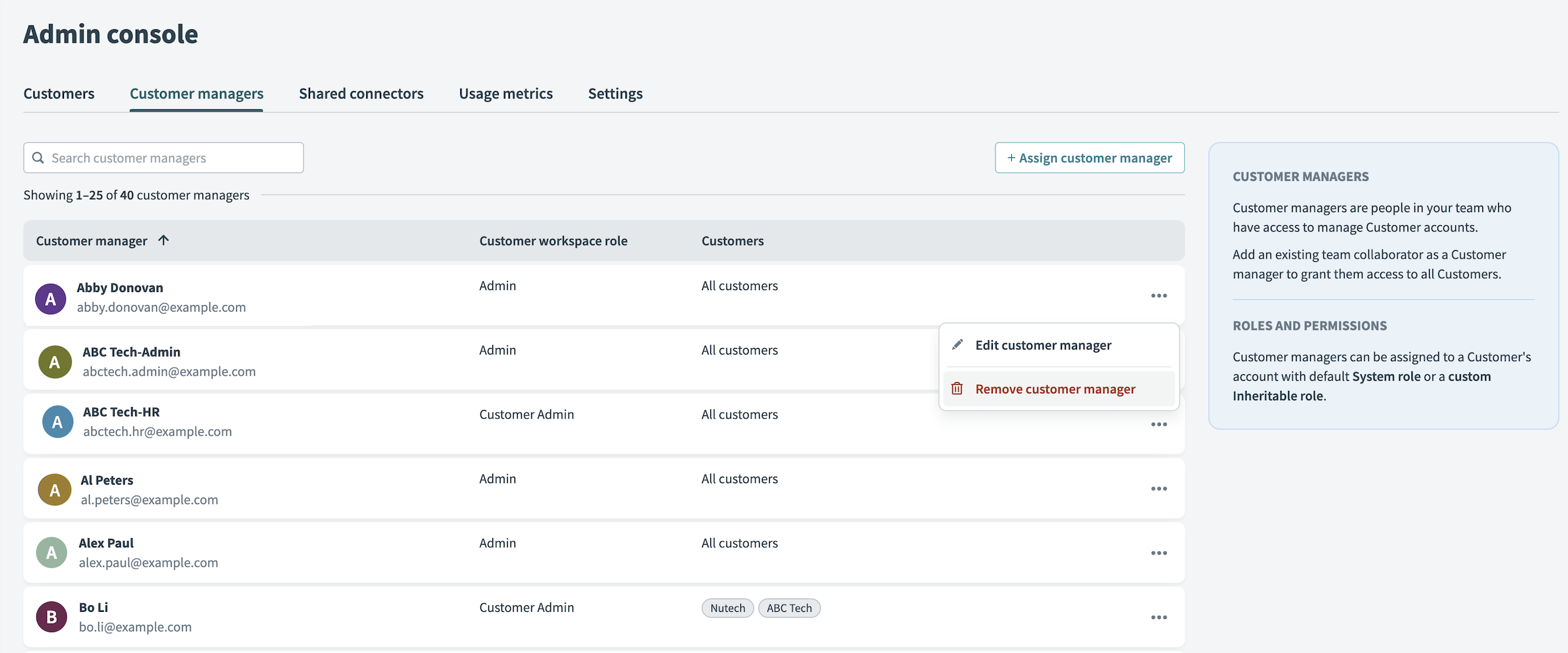The height and width of the screenshot is (653, 1568).
Task: Open the Settings tab
Action: (615, 93)
